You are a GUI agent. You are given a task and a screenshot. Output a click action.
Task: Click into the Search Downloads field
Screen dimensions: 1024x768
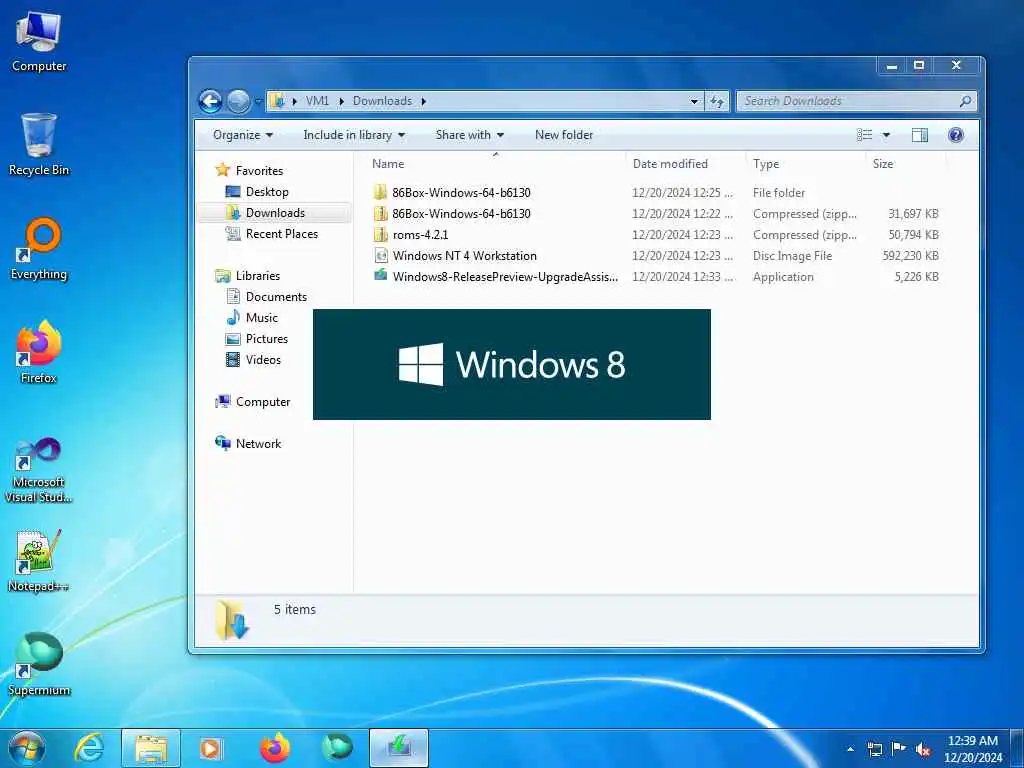pyautogui.click(x=850, y=101)
